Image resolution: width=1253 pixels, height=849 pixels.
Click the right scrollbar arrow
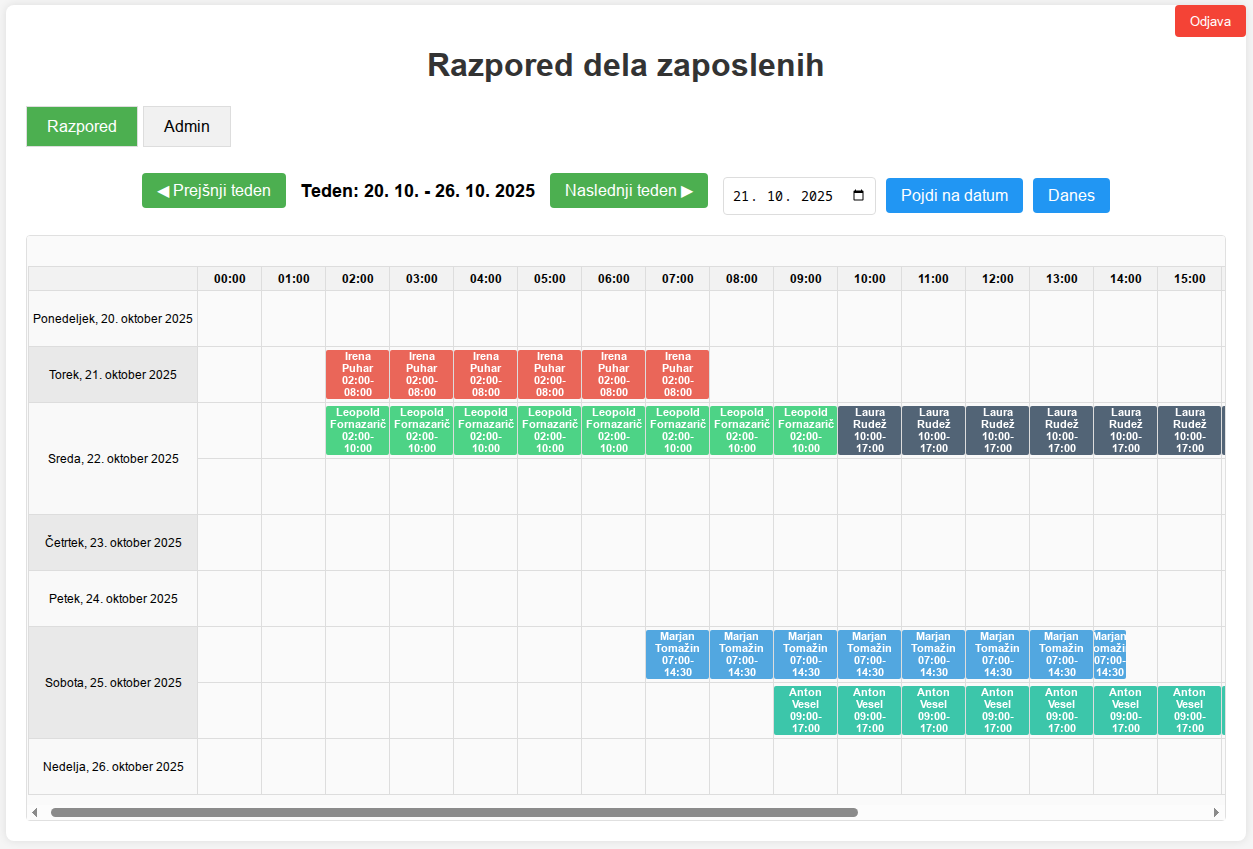[1216, 812]
